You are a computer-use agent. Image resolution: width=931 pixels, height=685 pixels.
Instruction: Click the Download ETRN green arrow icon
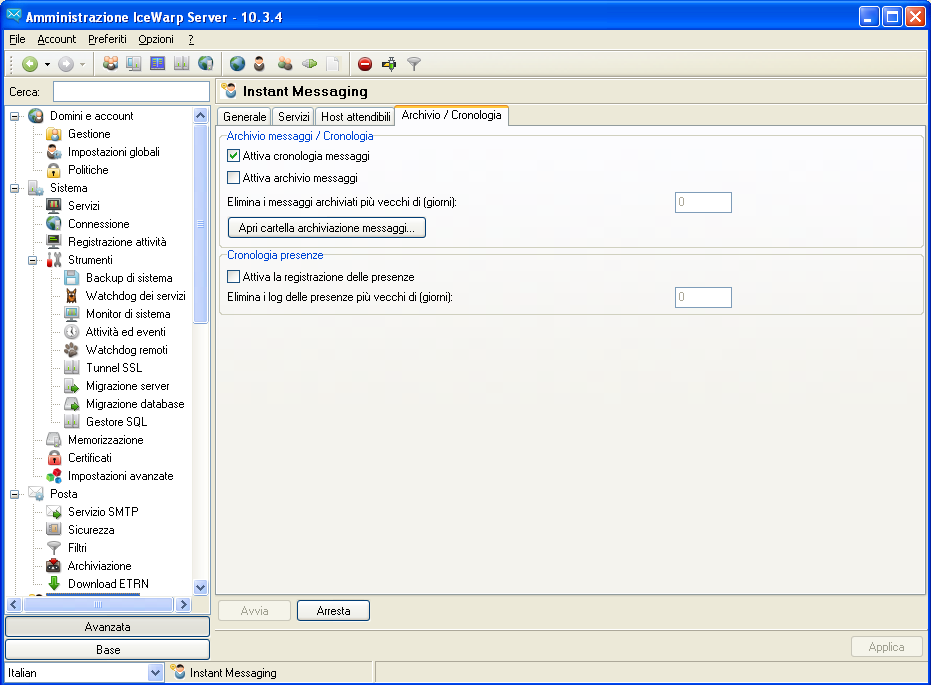click(x=54, y=583)
